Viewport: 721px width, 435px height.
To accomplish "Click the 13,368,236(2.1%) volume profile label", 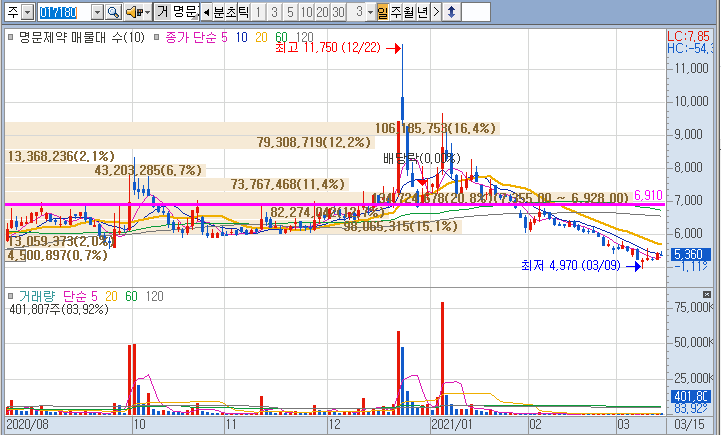I will (x=61, y=156).
